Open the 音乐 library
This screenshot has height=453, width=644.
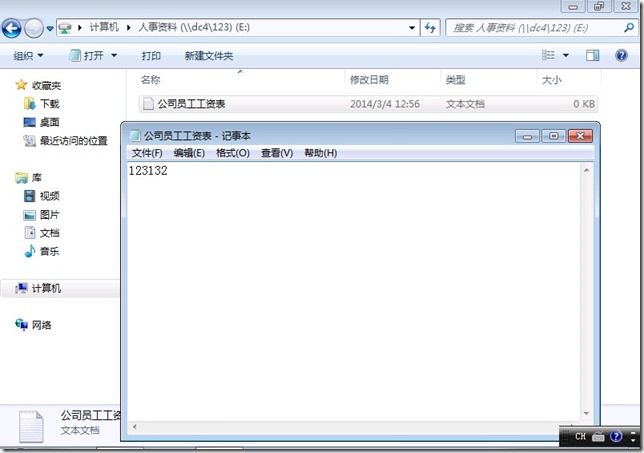coord(50,251)
